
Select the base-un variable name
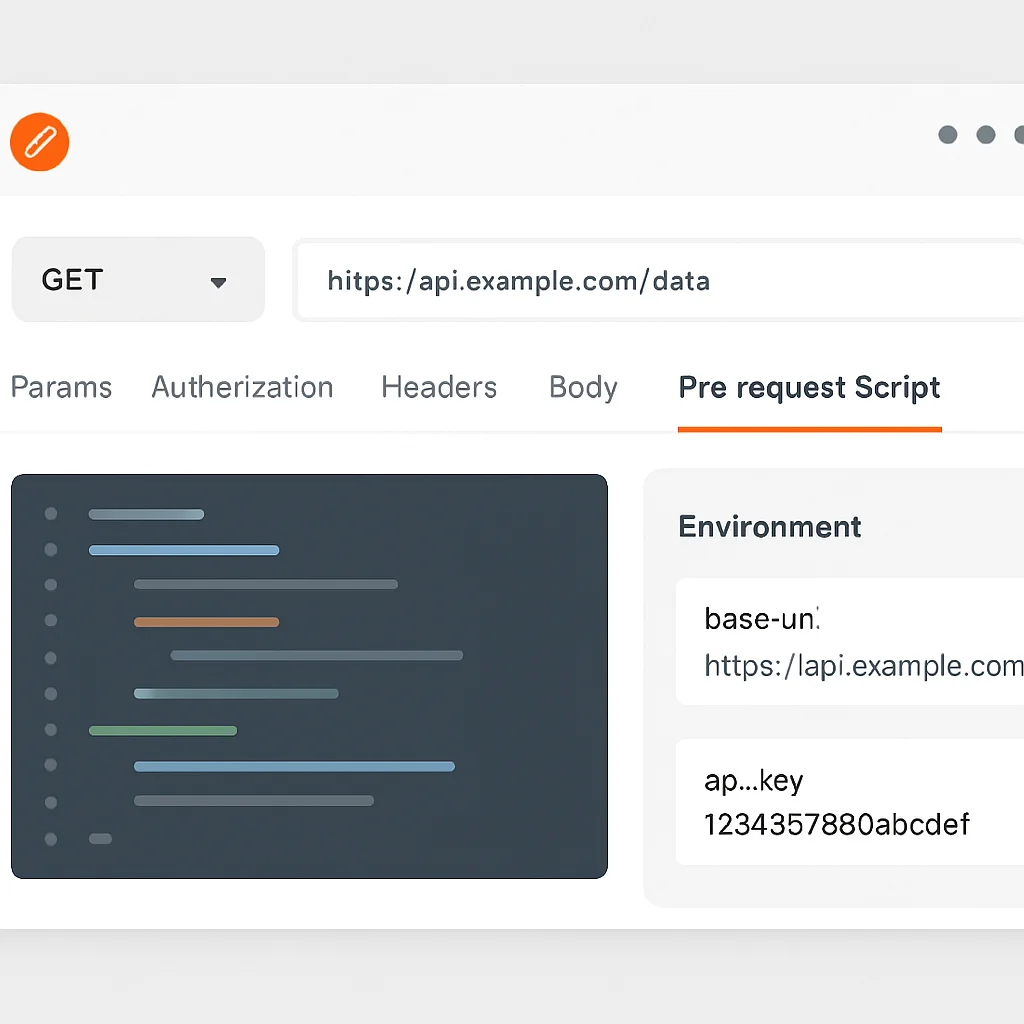point(761,618)
